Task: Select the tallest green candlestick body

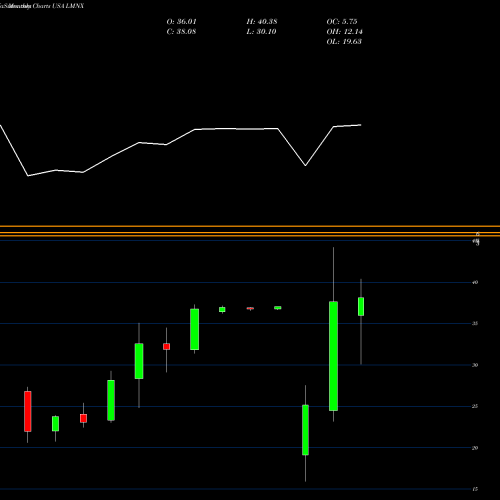Action: point(333,356)
